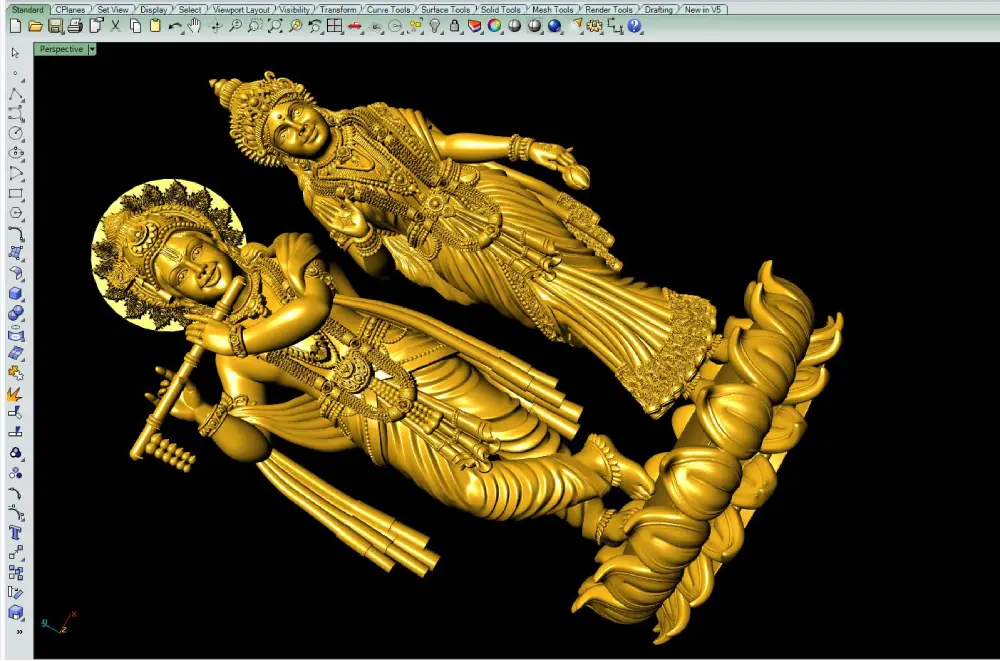Open the New in V5 tab
This screenshot has width=1000, height=661.
pyautogui.click(x=702, y=10)
